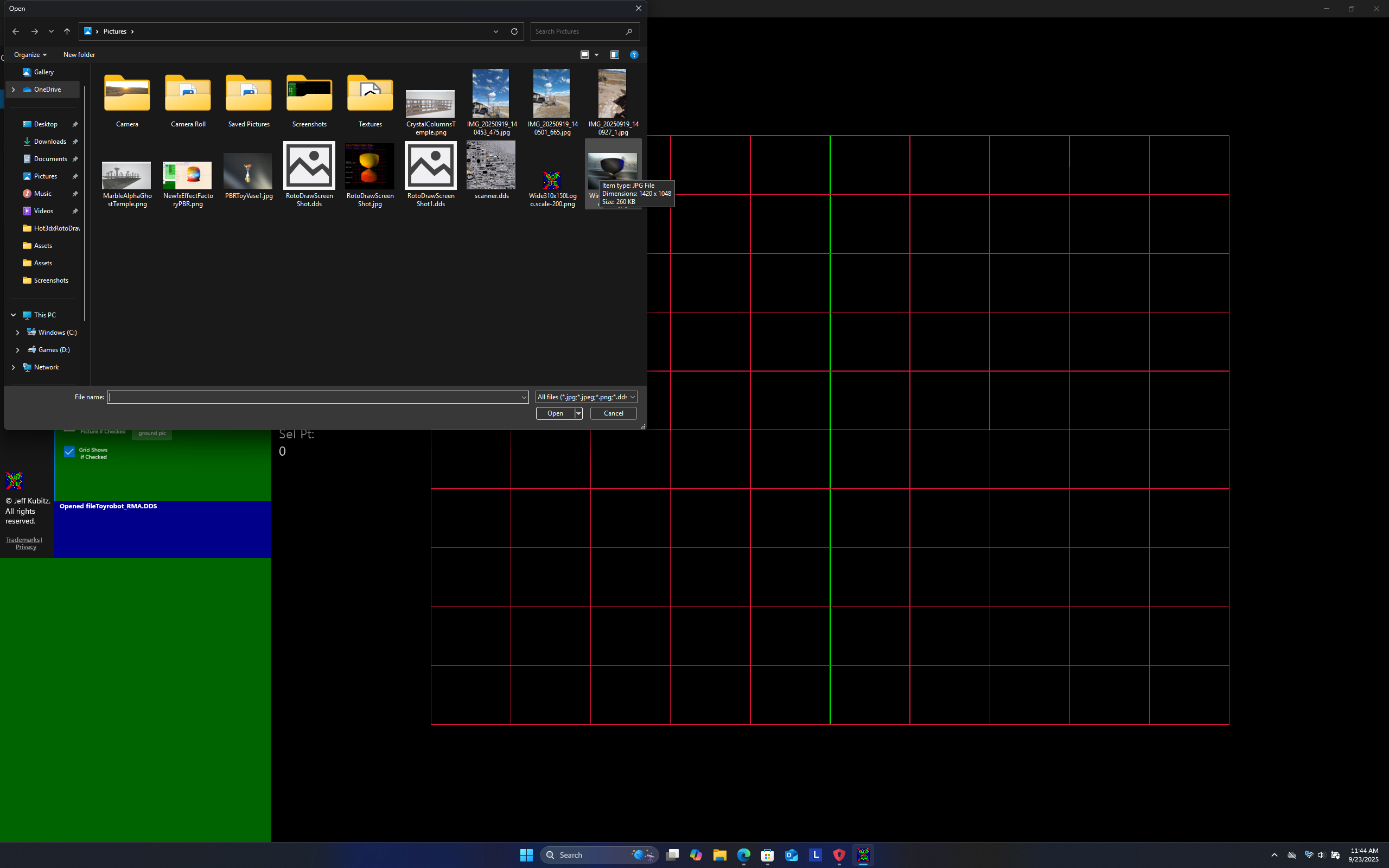Click New folder in toolbar

click(79, 55)
